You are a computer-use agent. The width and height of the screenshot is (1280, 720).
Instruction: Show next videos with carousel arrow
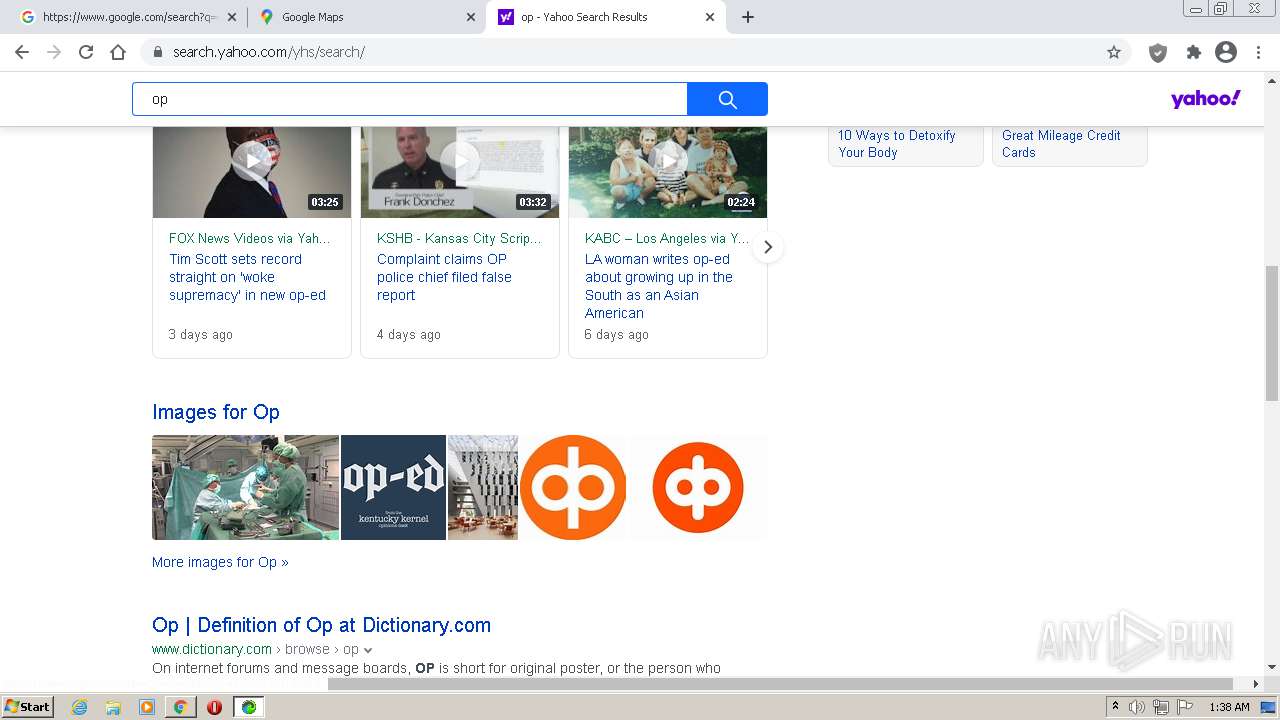(768, 247)
